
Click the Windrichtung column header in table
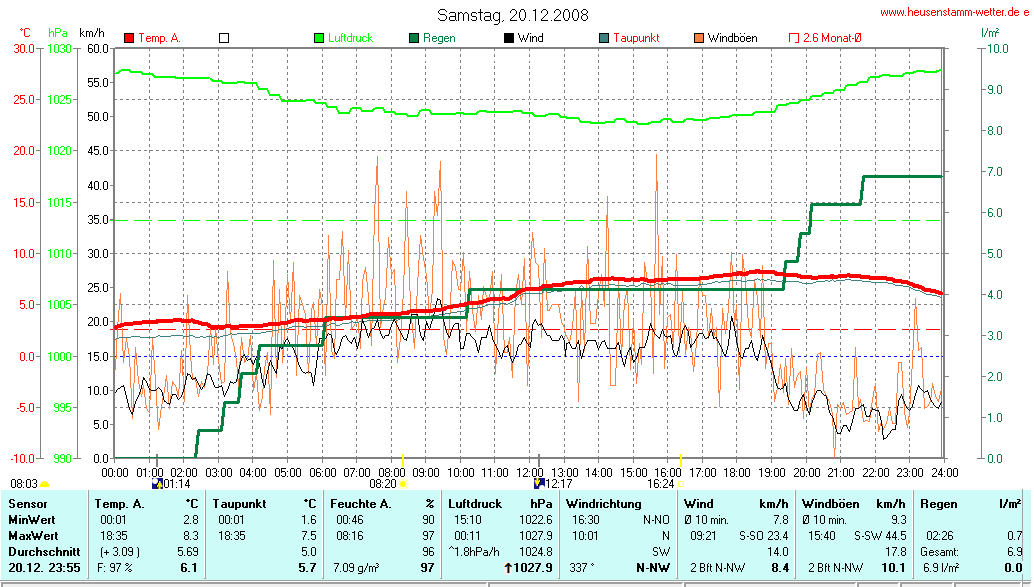604,504
